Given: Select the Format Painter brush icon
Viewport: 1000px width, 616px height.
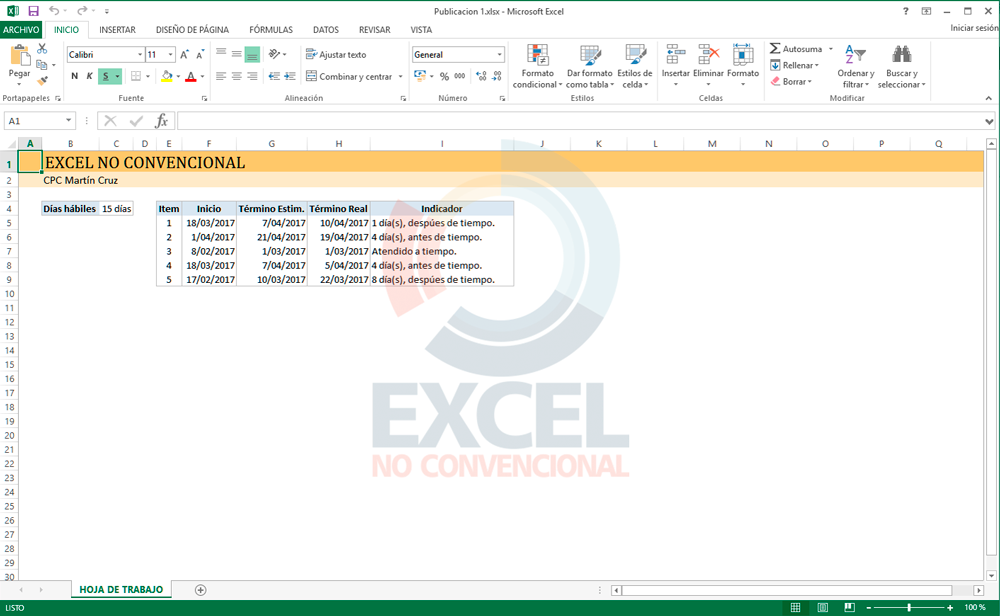Looking at the screenshot, I should 42,80.
